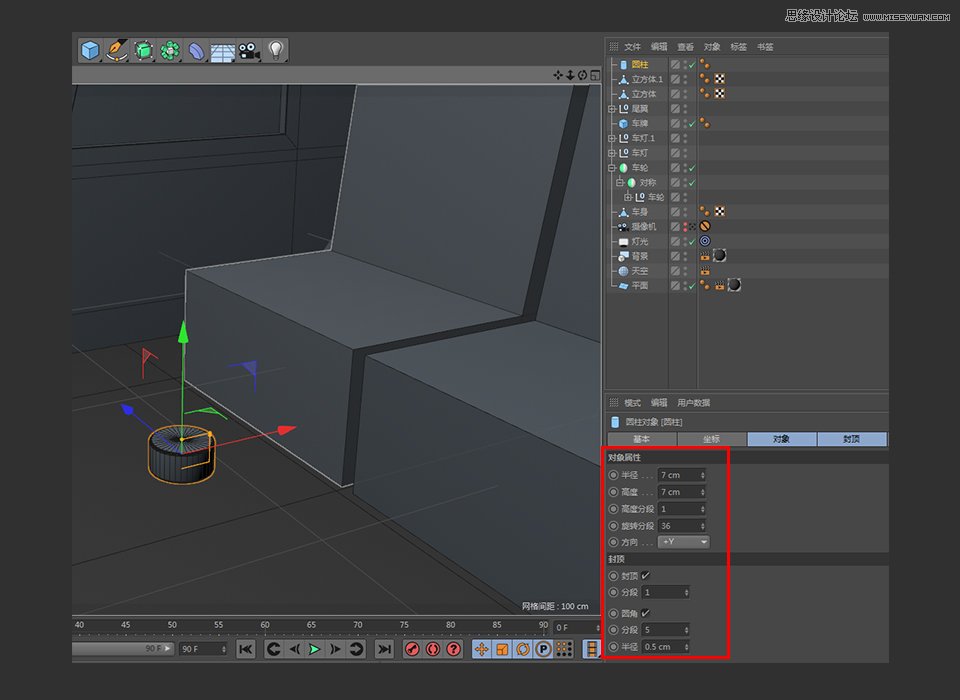The width and height of the screenshot is (960, 700).
Task: Open the 方向 direction dropdown showing +Y
Action: [683, 542]
